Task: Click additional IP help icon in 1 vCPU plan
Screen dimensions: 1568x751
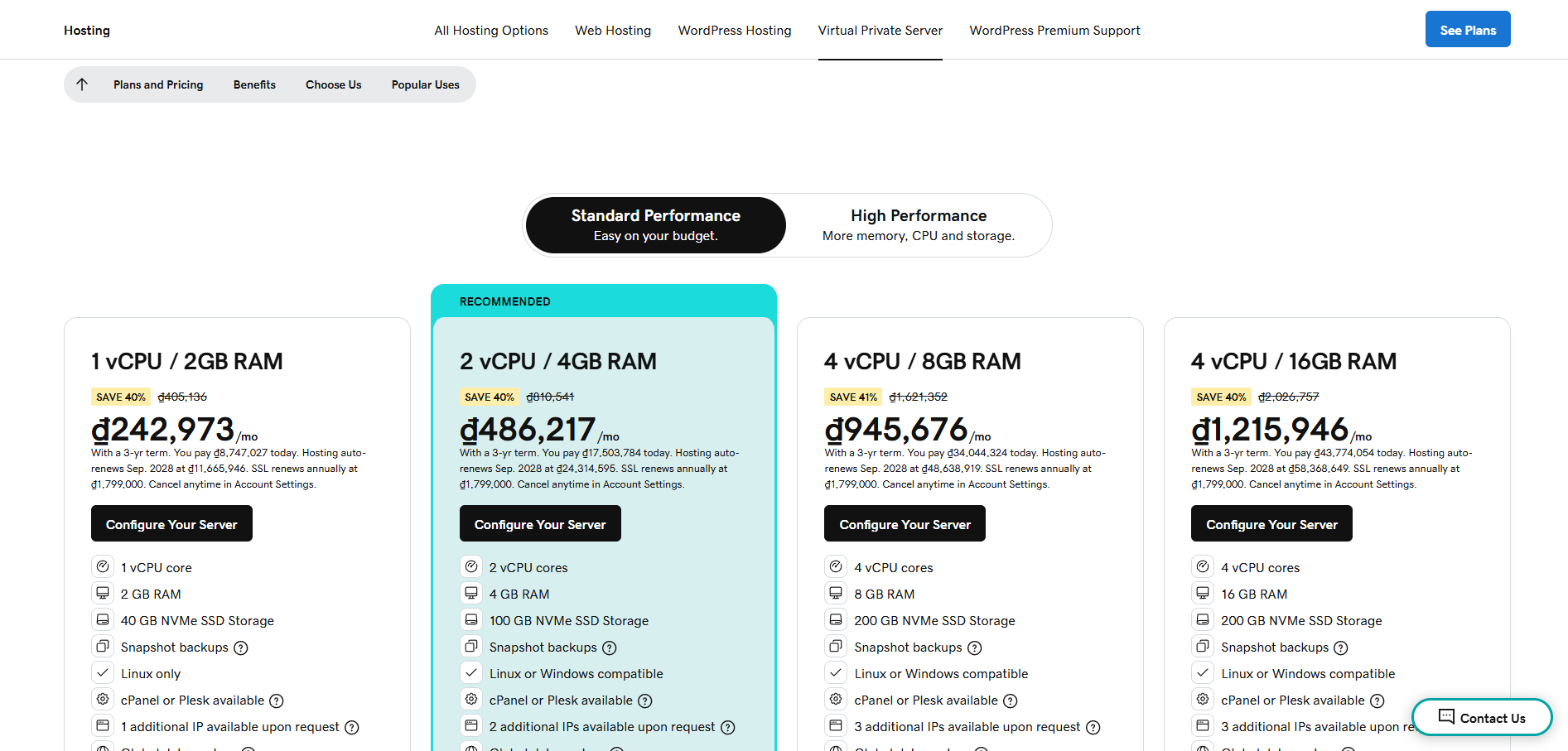Action: tap(352, 728)
